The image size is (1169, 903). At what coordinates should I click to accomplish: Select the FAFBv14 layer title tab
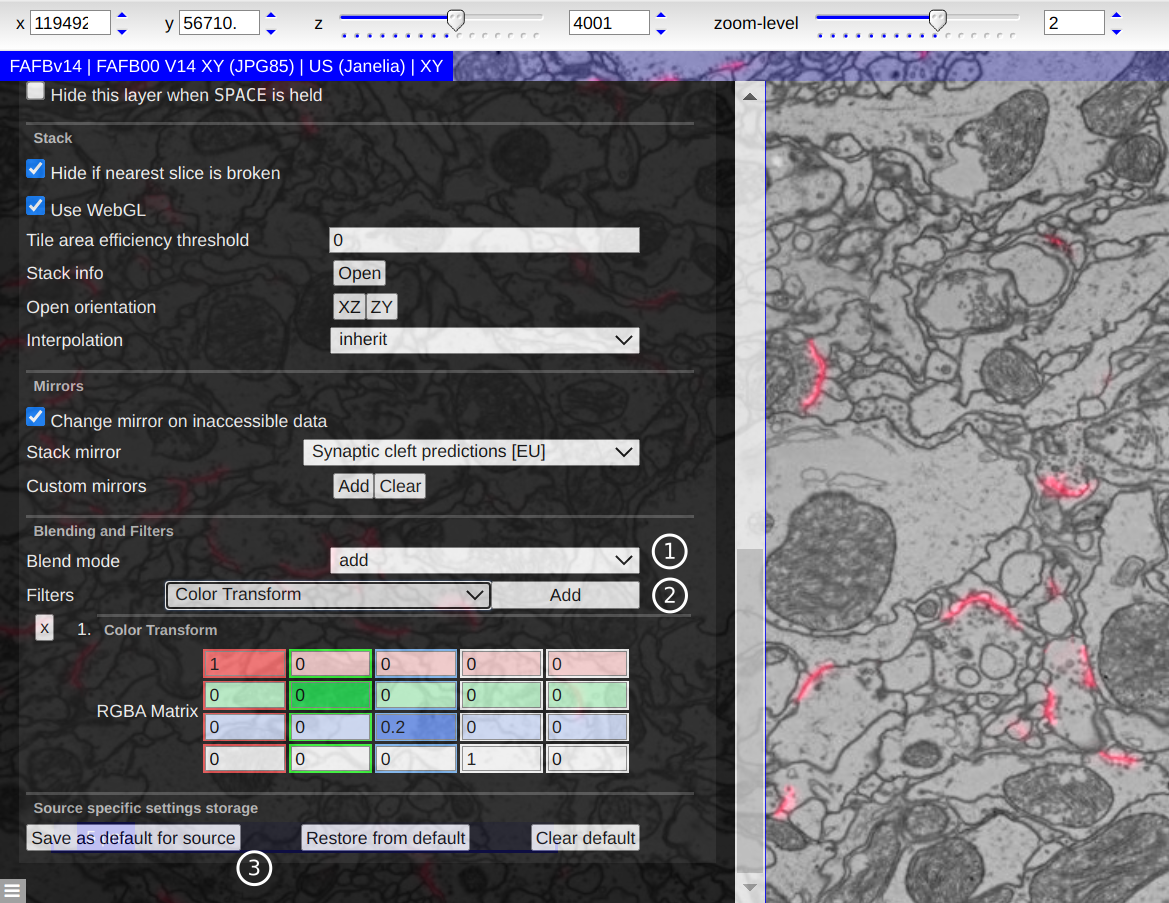point(226,67)
